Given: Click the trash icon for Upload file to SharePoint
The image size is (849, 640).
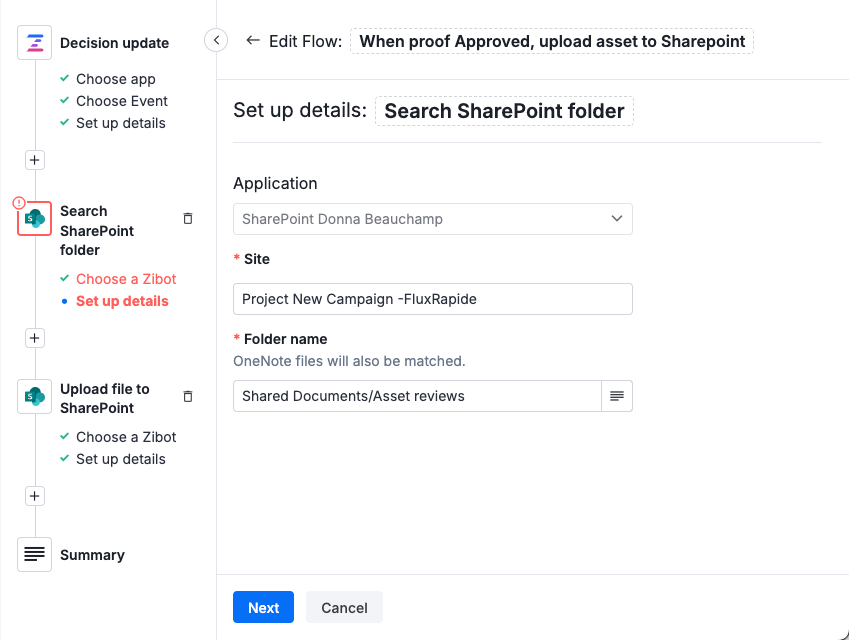Looking at the screenshot, I should point(187,396).
